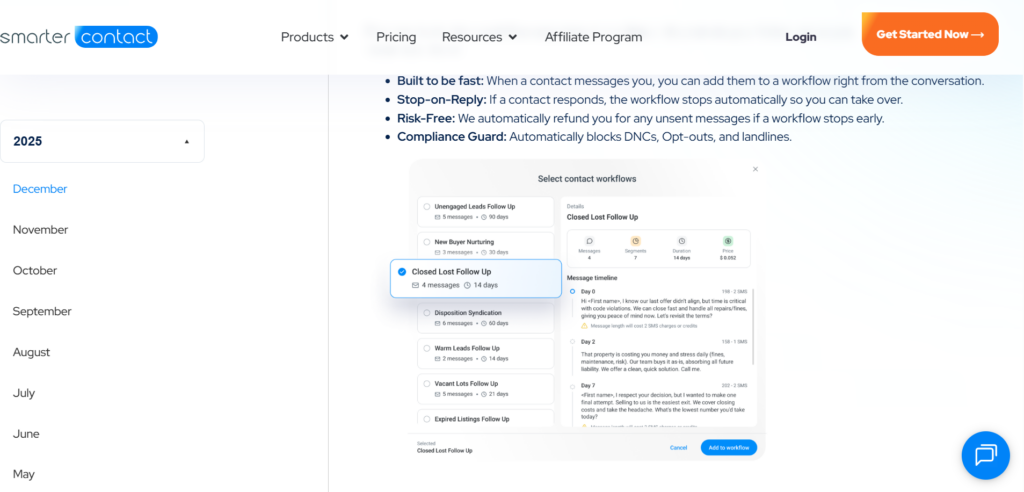Open the October archive
The width and height of the screenshot is (1024, 492).
[x=35, y=271]
